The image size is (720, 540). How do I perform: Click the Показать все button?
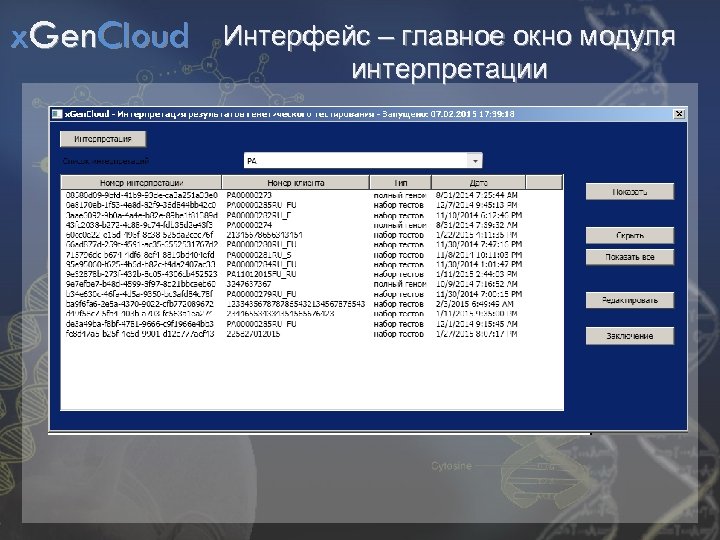coord(630,257)
